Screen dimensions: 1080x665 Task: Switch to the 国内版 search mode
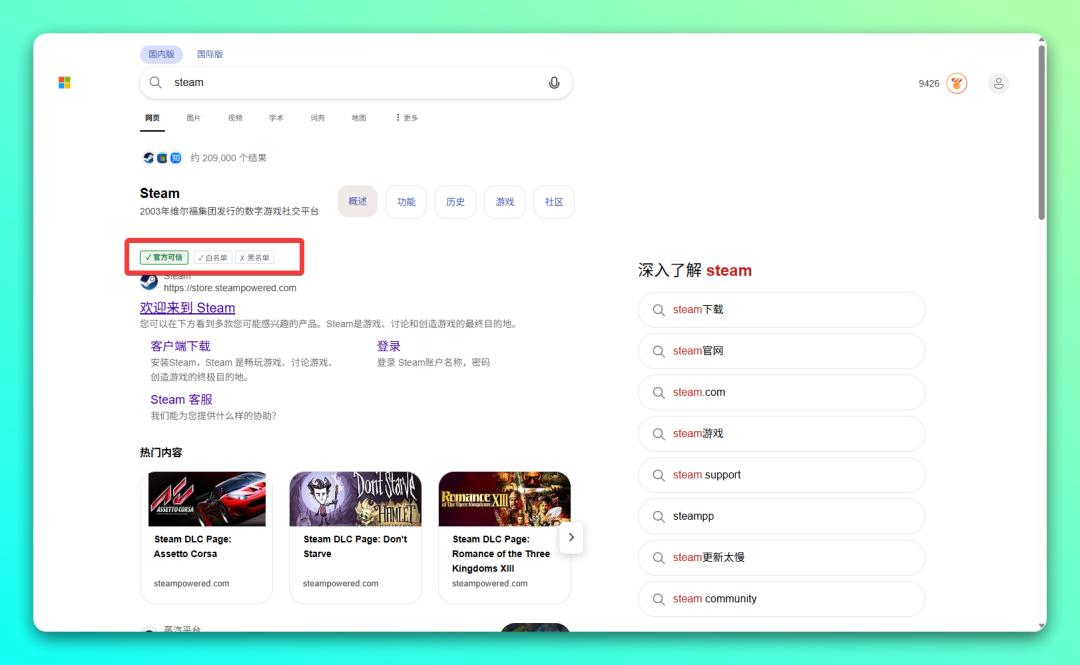161,54
